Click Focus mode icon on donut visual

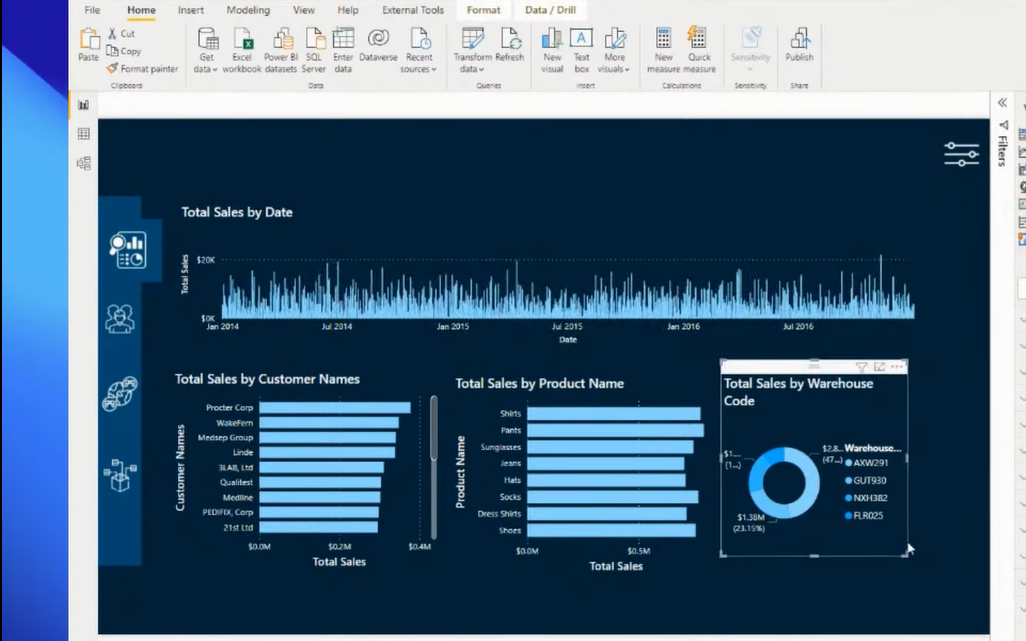879,367
